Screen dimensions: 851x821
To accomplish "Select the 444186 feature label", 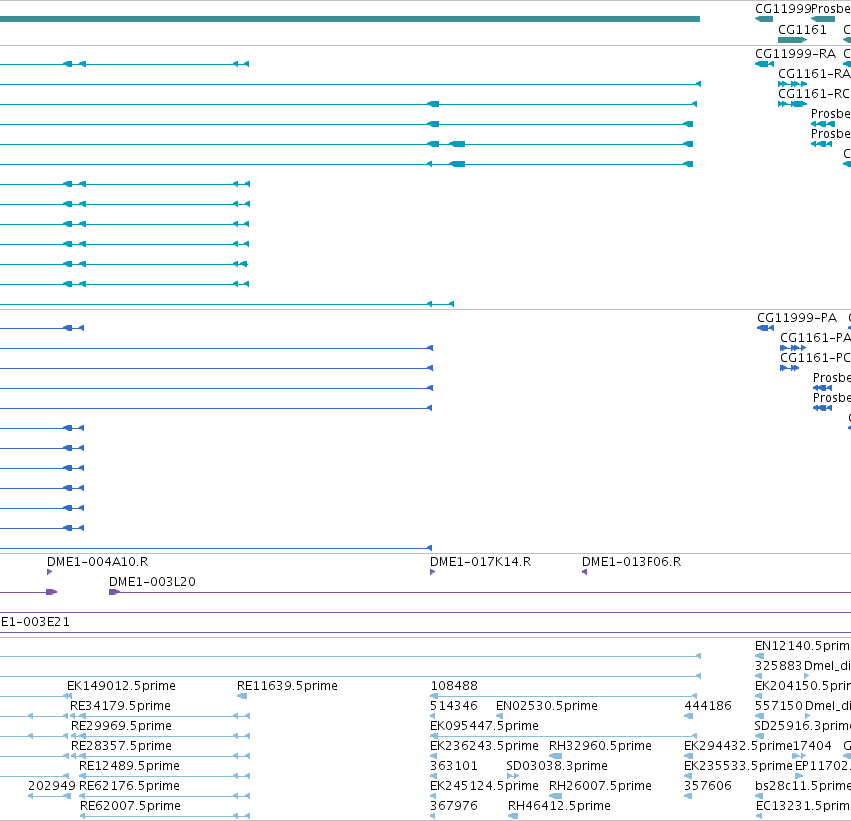I will [x=708, y=705].
